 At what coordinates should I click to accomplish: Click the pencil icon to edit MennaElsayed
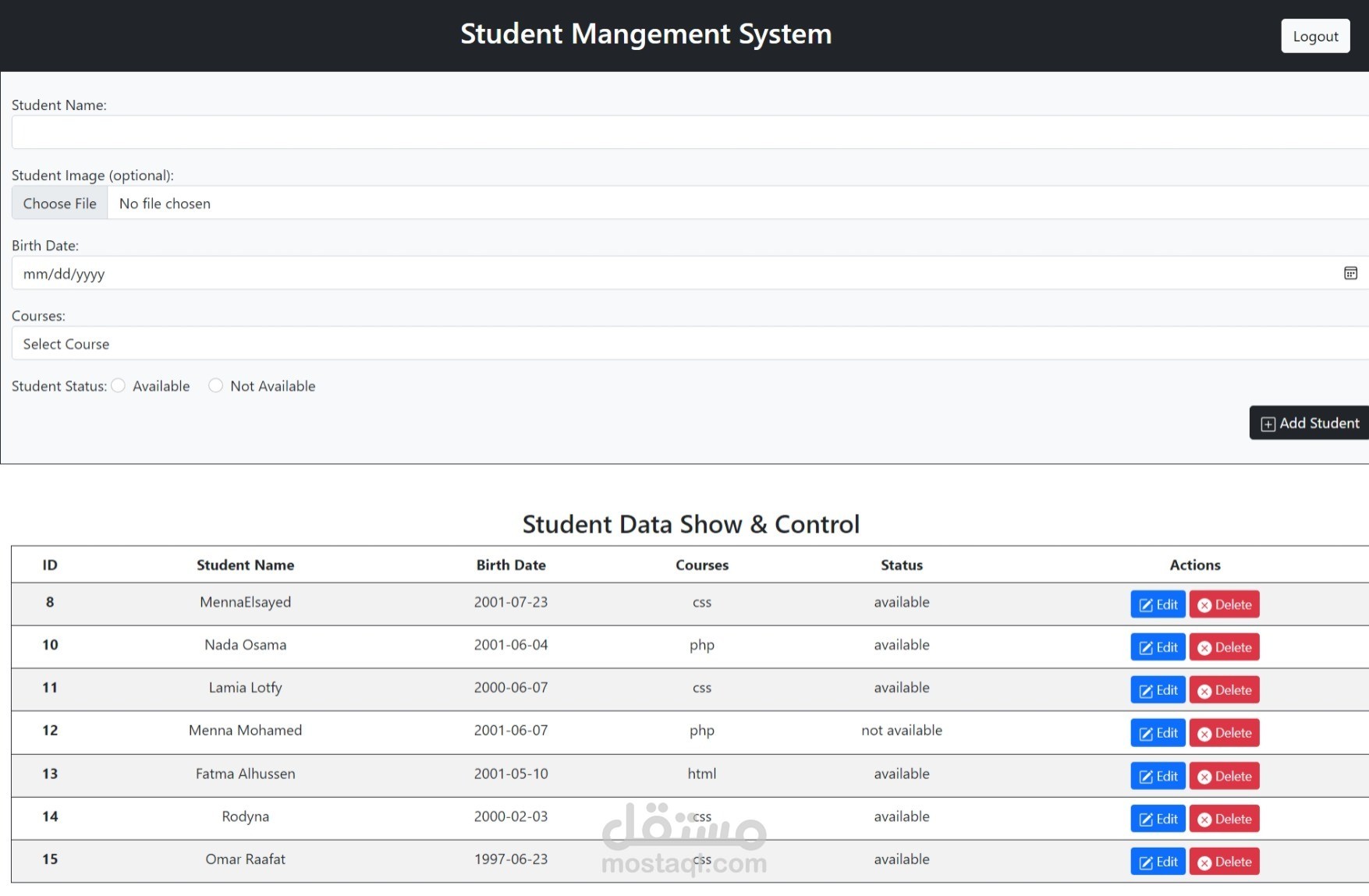[1144, 604]
